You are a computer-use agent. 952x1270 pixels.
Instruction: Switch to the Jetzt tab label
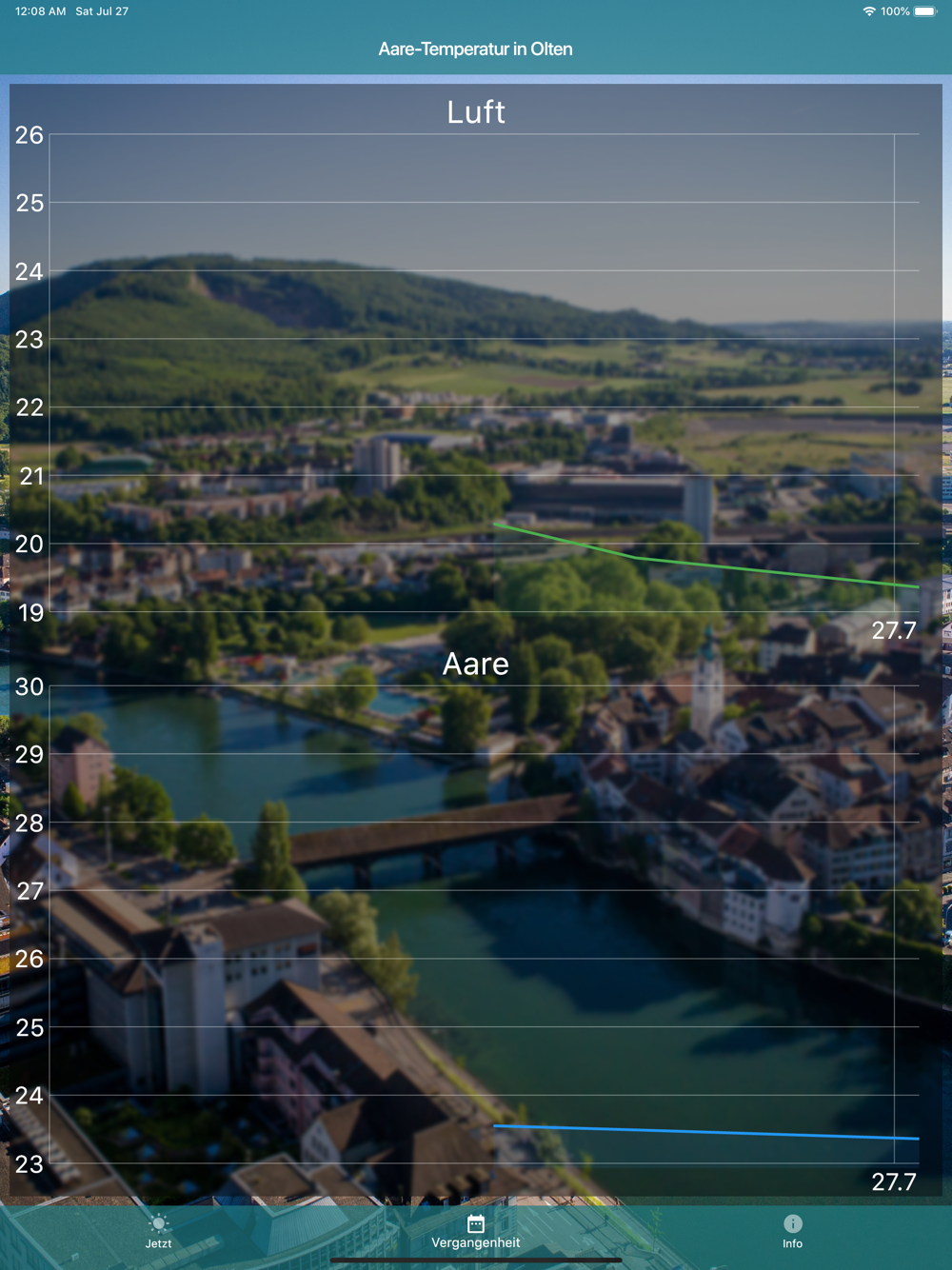point(159,1243)
